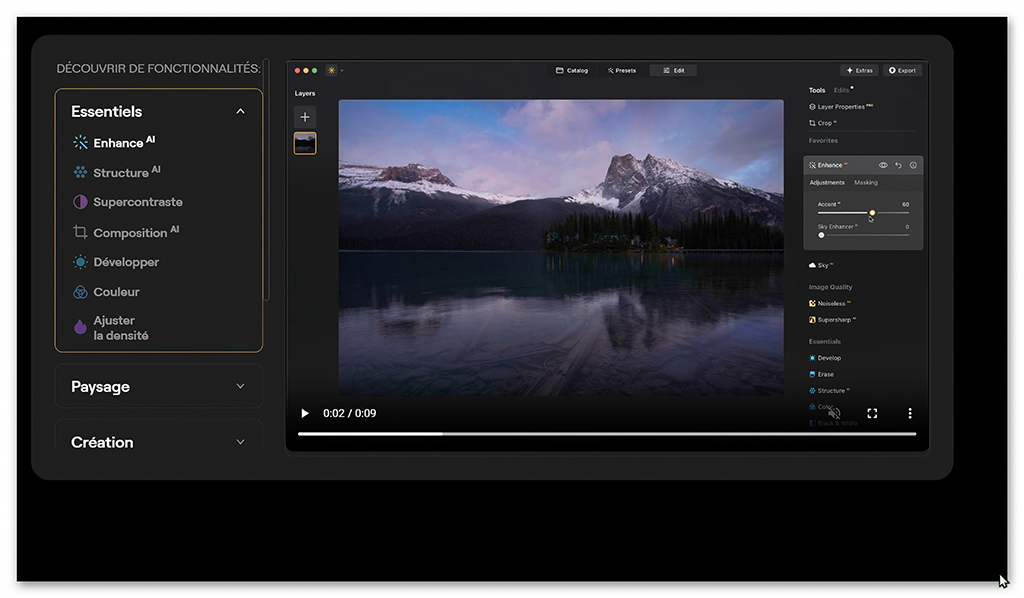Switch to the Catalog tab
The image size is (1024, 598).
[572, 71]
